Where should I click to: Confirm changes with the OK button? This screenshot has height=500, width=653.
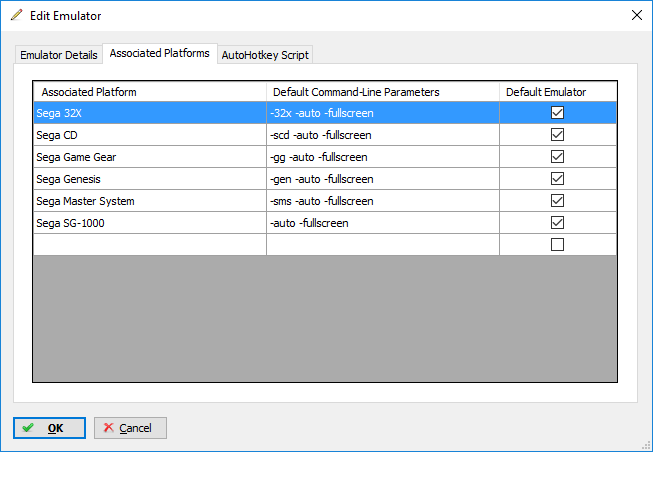49,428
